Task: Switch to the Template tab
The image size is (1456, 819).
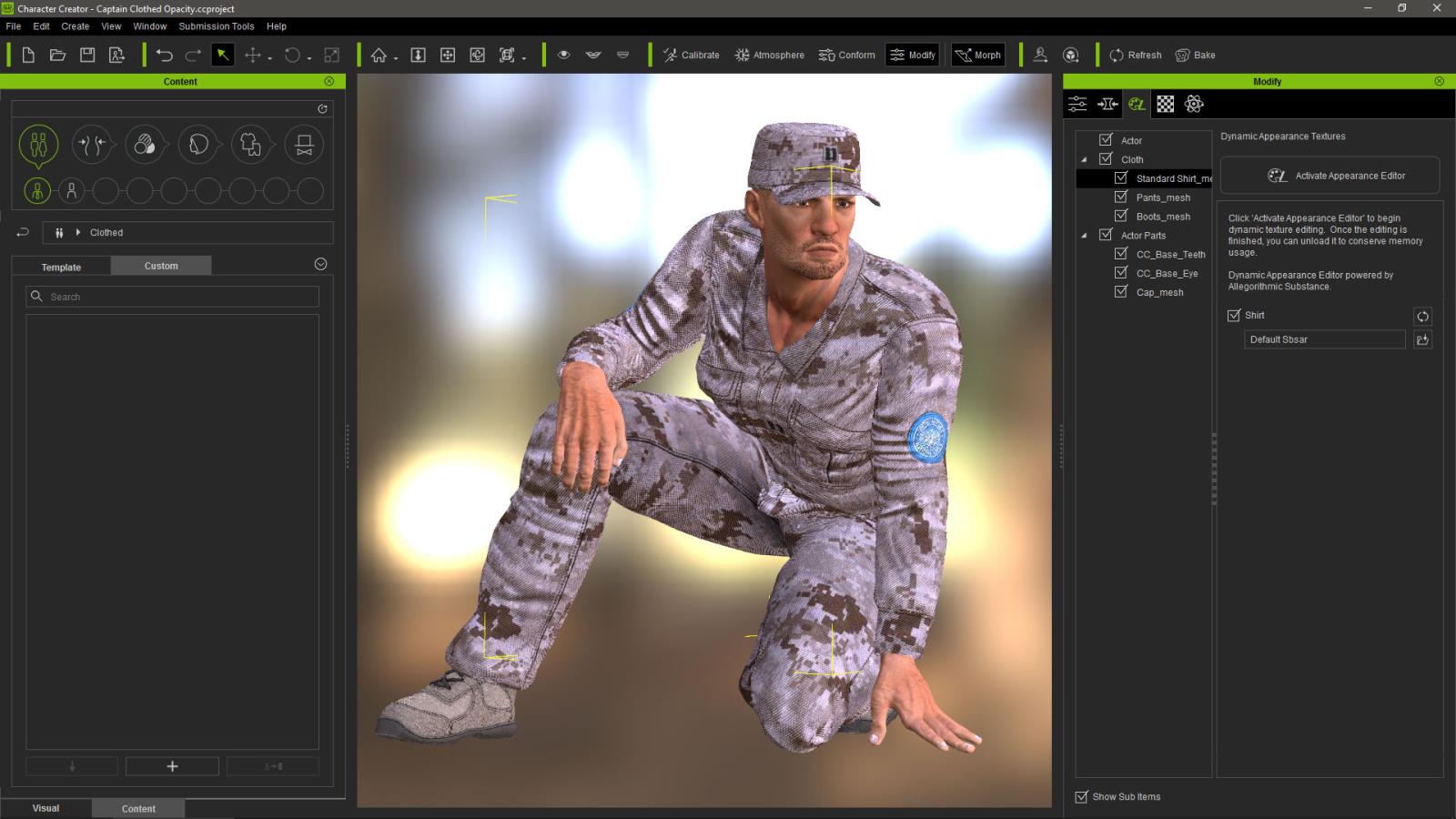Action: coord(61,267)
